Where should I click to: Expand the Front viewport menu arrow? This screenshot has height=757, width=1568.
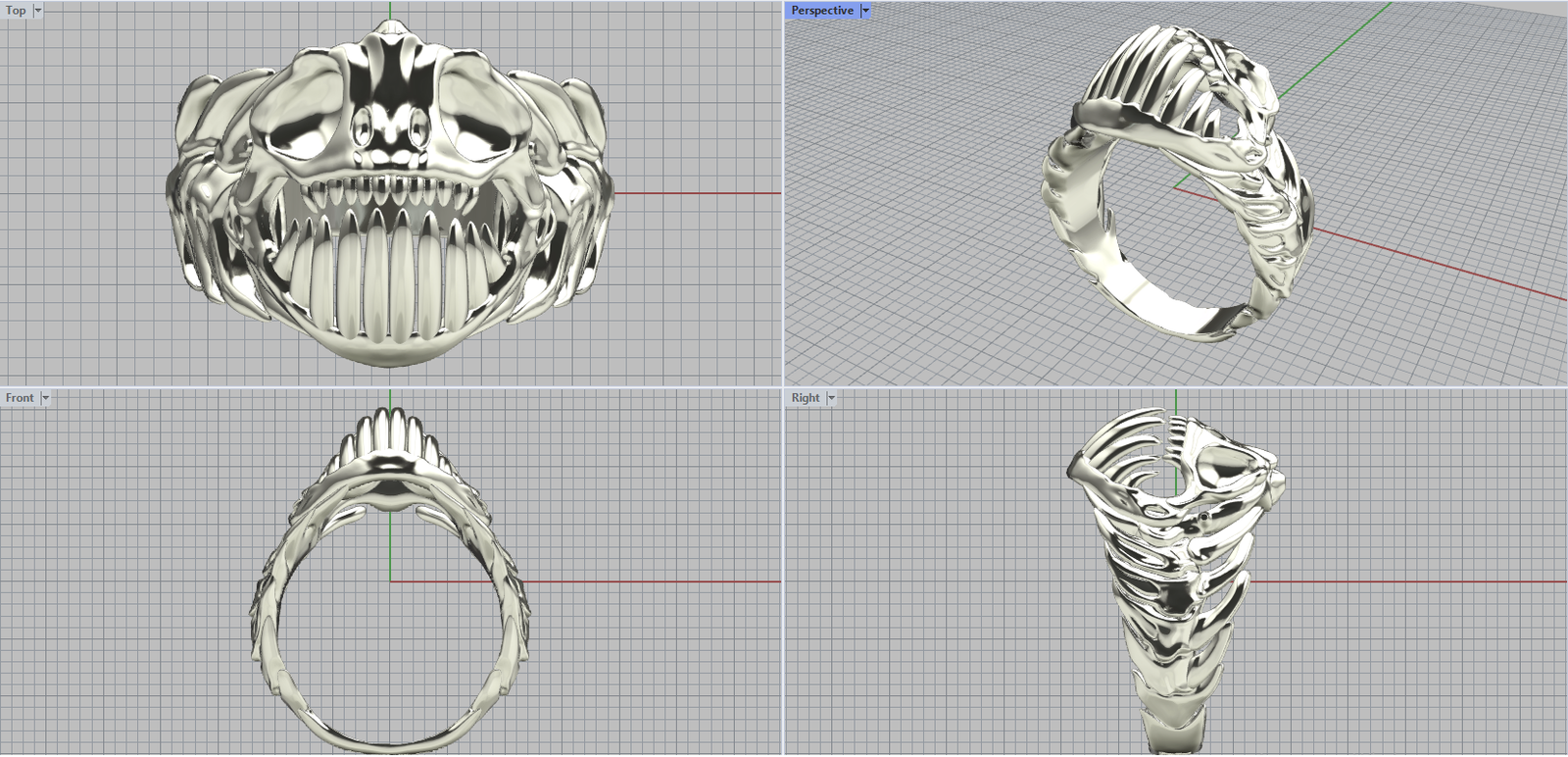pyautogui.click(x=45, y=398)
